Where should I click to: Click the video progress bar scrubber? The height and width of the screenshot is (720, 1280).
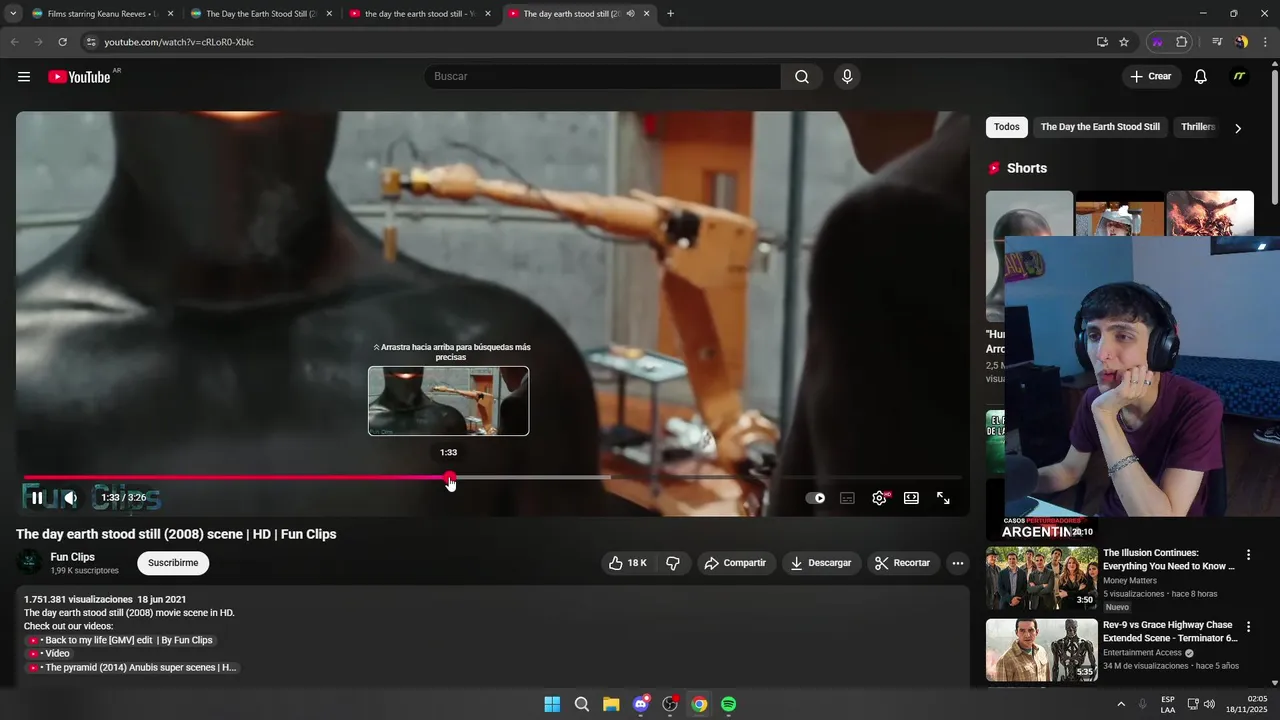pyautogui.click(x=450, y=478)
